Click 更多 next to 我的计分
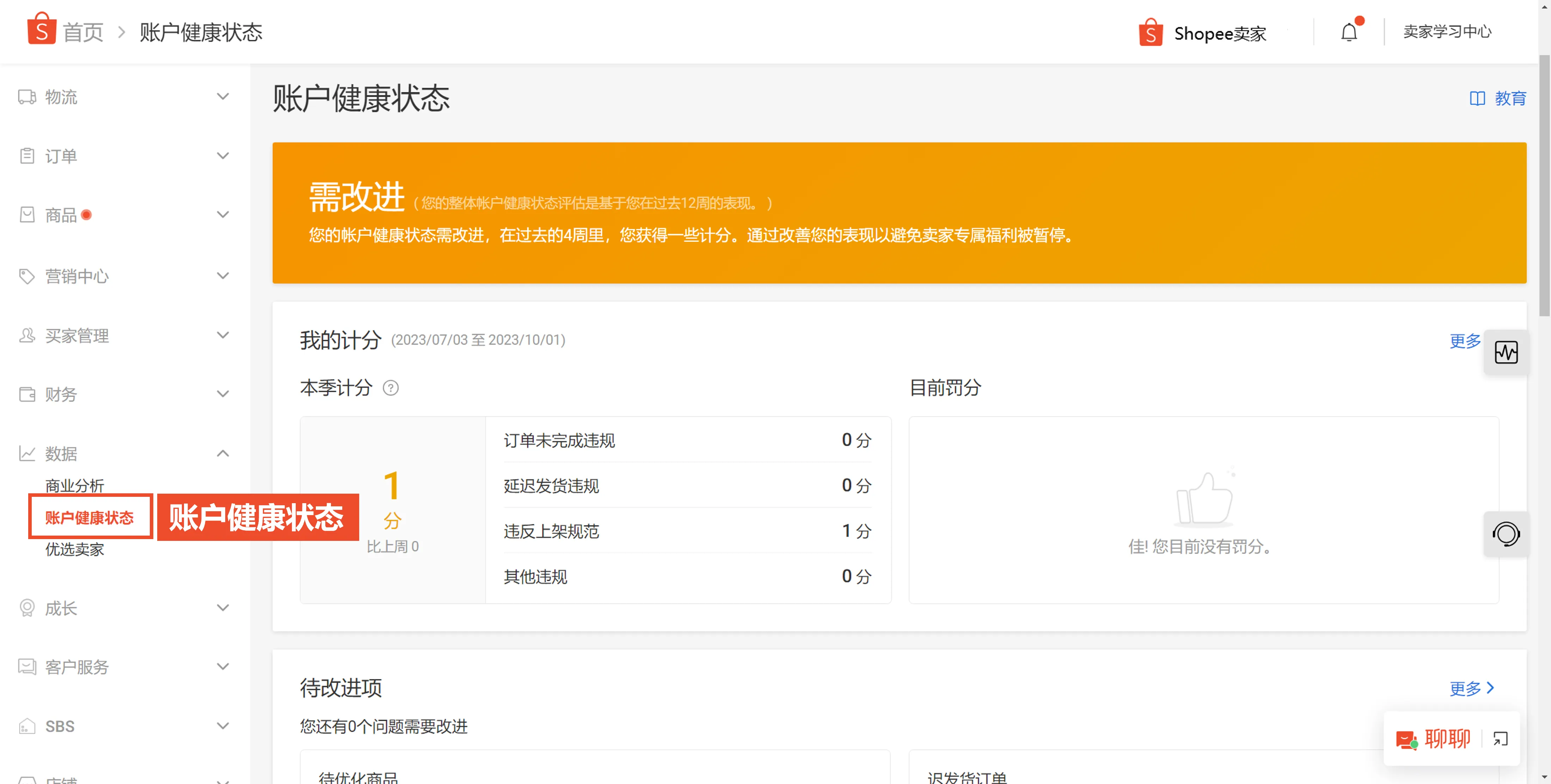Screen dimensions: 1551x784 [x=1465, y=341]
